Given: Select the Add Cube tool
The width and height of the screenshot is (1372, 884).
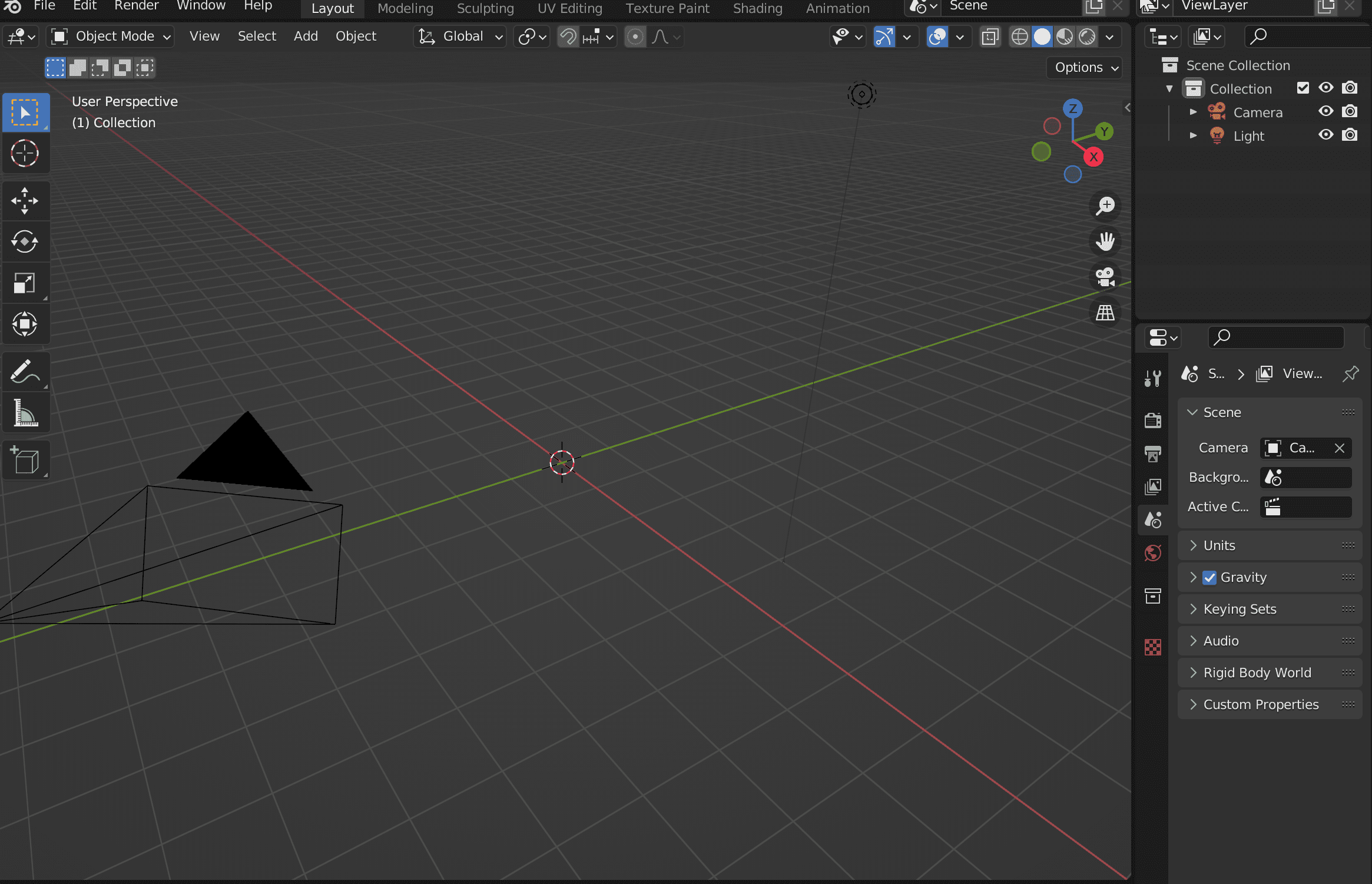Looking at the screenshot, I should 25,461.
